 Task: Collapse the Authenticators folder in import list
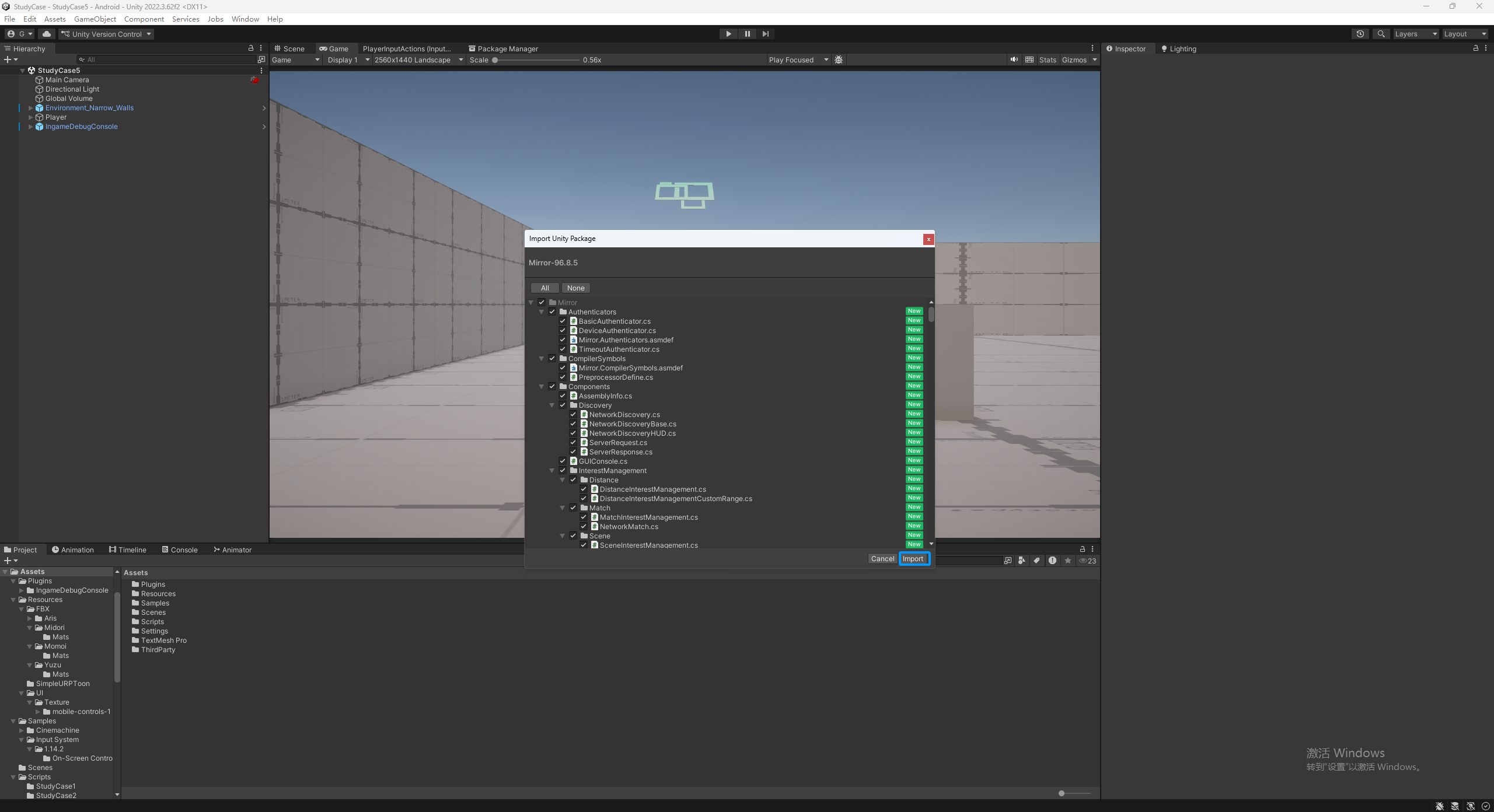542,312
